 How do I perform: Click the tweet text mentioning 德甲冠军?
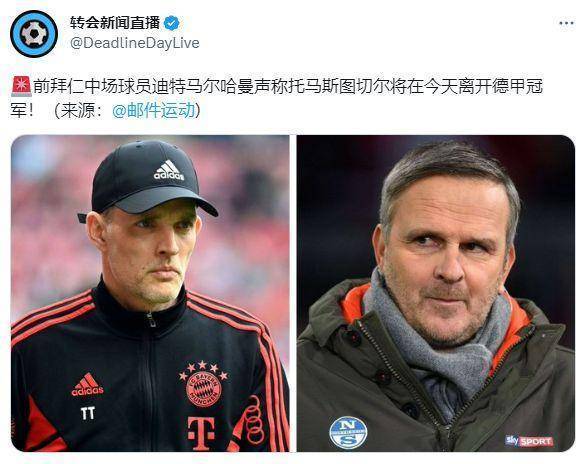(x=276, y=98)
